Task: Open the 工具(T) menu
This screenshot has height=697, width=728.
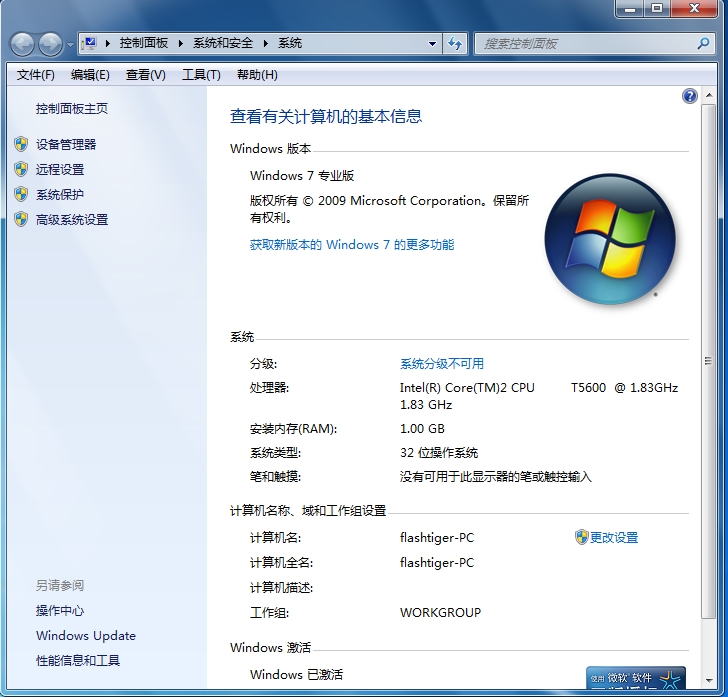Action: (x=201, y=75)
